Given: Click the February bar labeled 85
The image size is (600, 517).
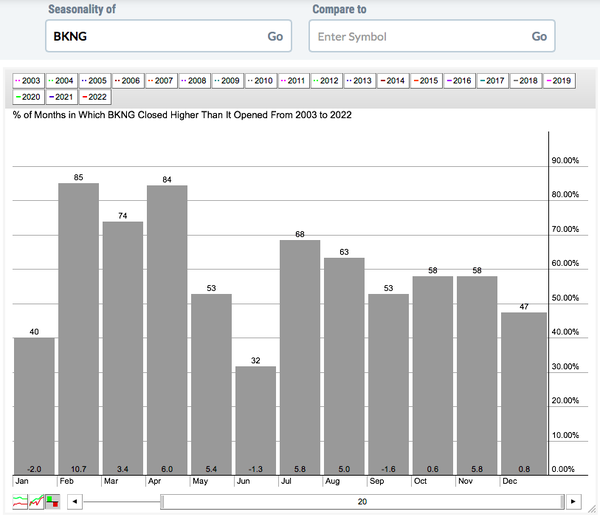Looking at the screenshot, I should click(78, 329).
